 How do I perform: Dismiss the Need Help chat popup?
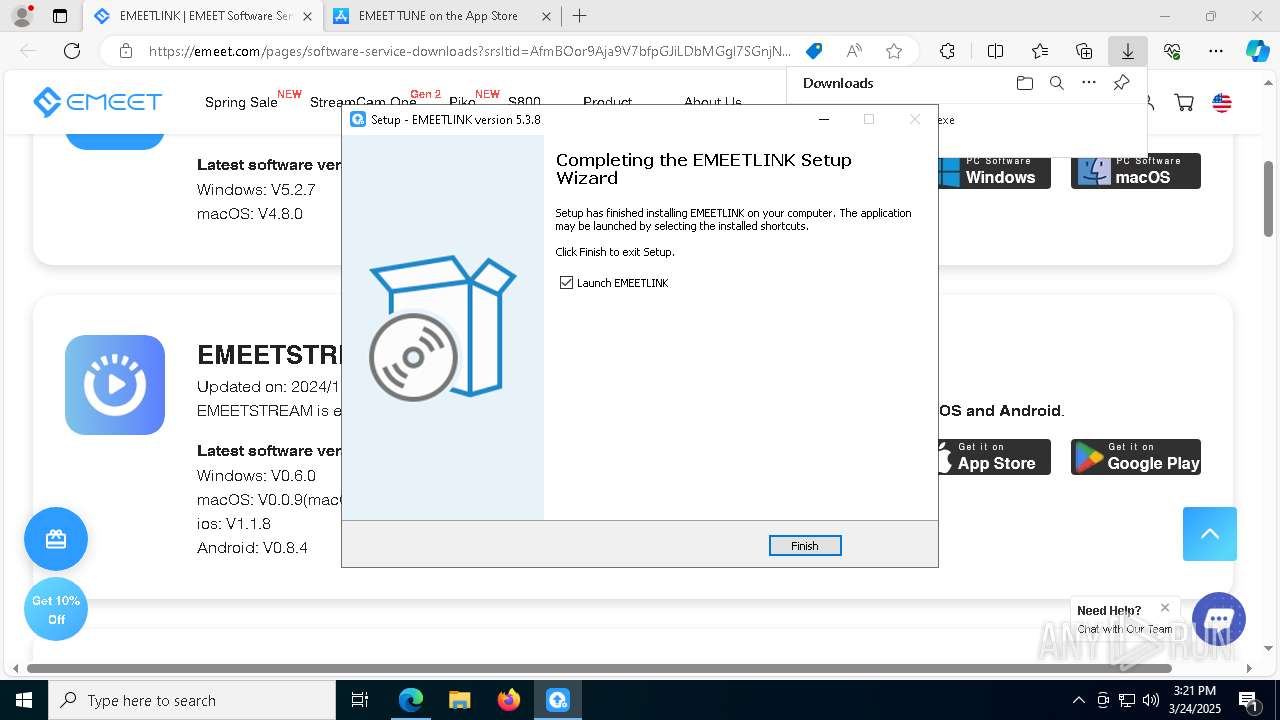coord(1165,608)
